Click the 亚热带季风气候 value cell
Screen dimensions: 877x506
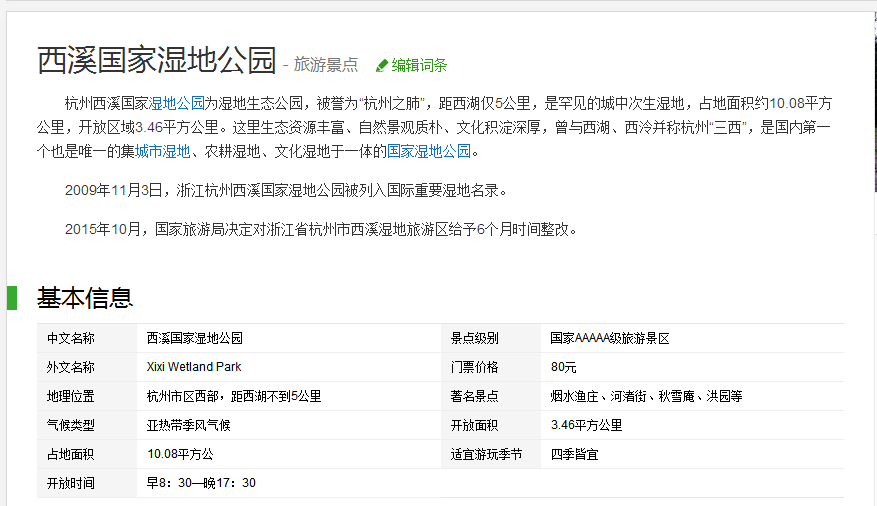click(x=189, y=425)
